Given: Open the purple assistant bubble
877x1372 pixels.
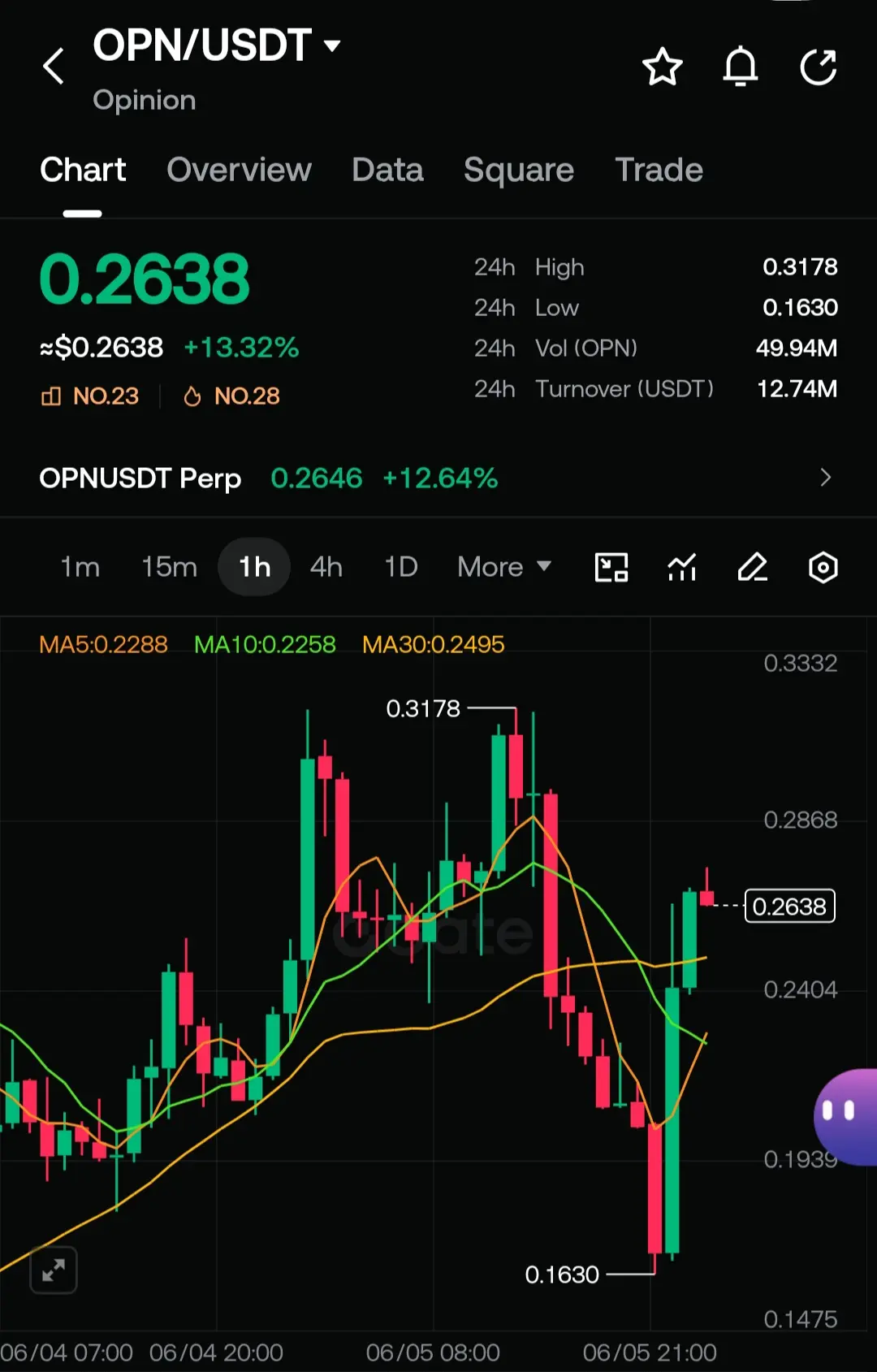Looking at the screenshot, I should click(846, 1117).
